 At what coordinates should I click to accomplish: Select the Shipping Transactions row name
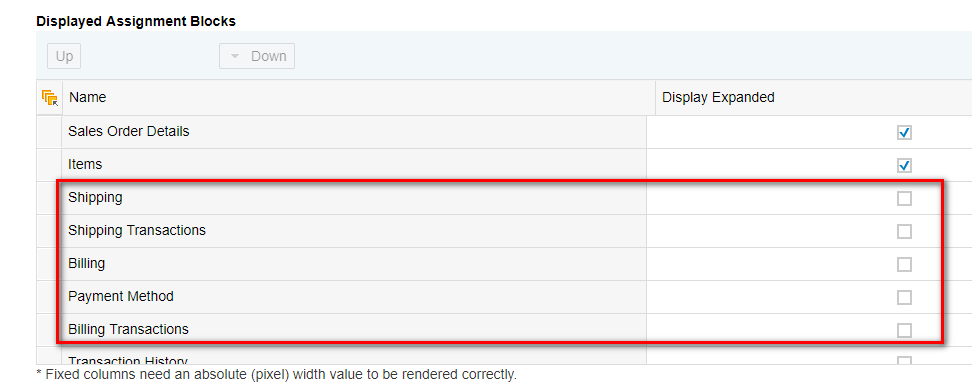137,231
